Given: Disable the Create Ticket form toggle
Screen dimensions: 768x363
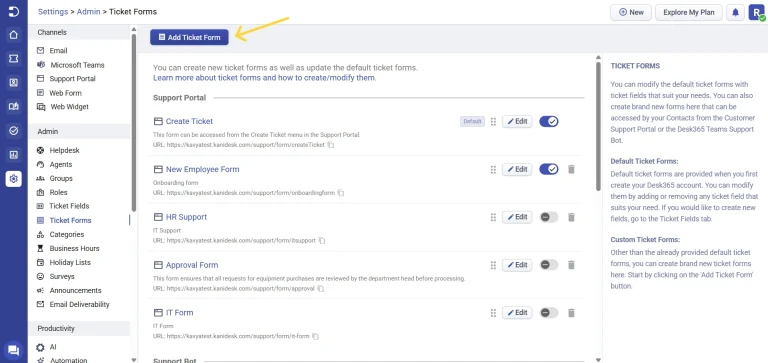Looking at the screenshot, I should click(549, 121).
